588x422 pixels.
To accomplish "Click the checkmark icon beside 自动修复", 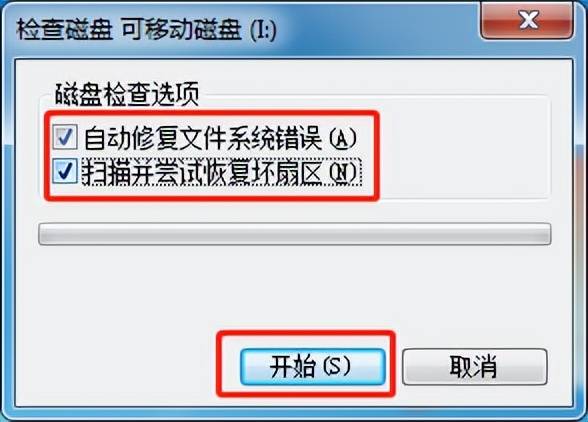I will (x=65, y=137).
